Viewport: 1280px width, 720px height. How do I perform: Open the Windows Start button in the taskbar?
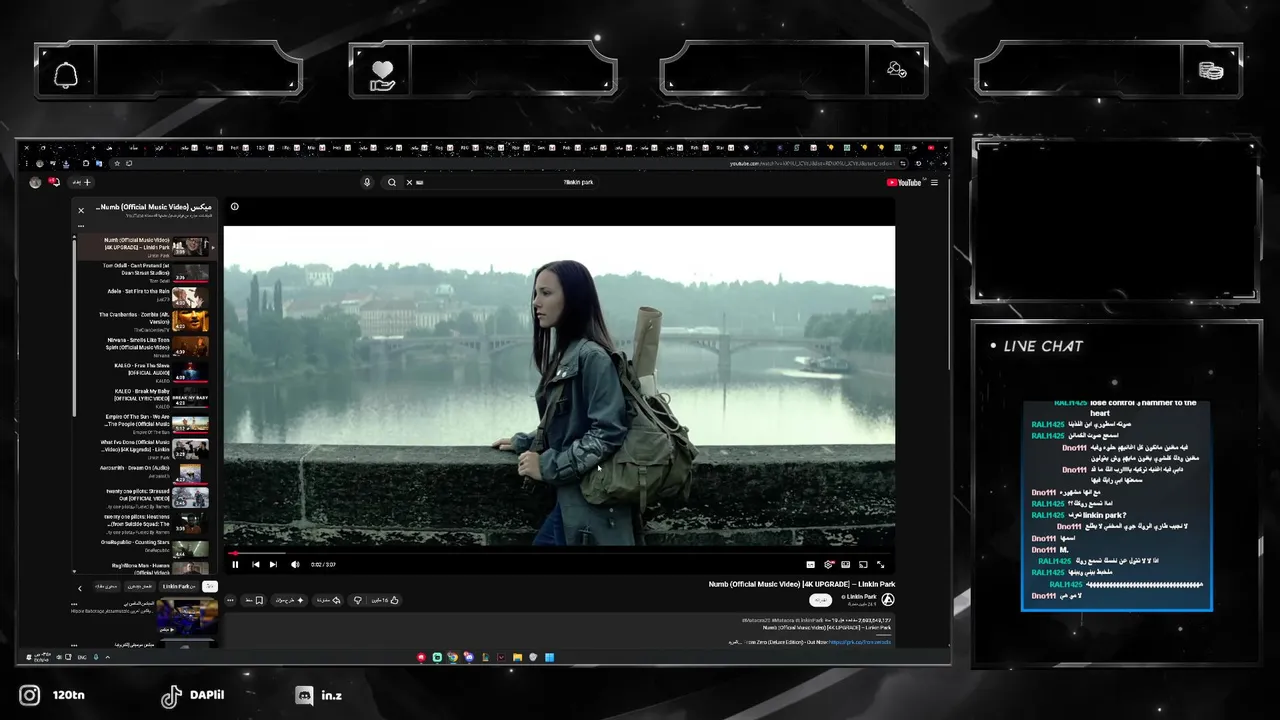[549, 657]
